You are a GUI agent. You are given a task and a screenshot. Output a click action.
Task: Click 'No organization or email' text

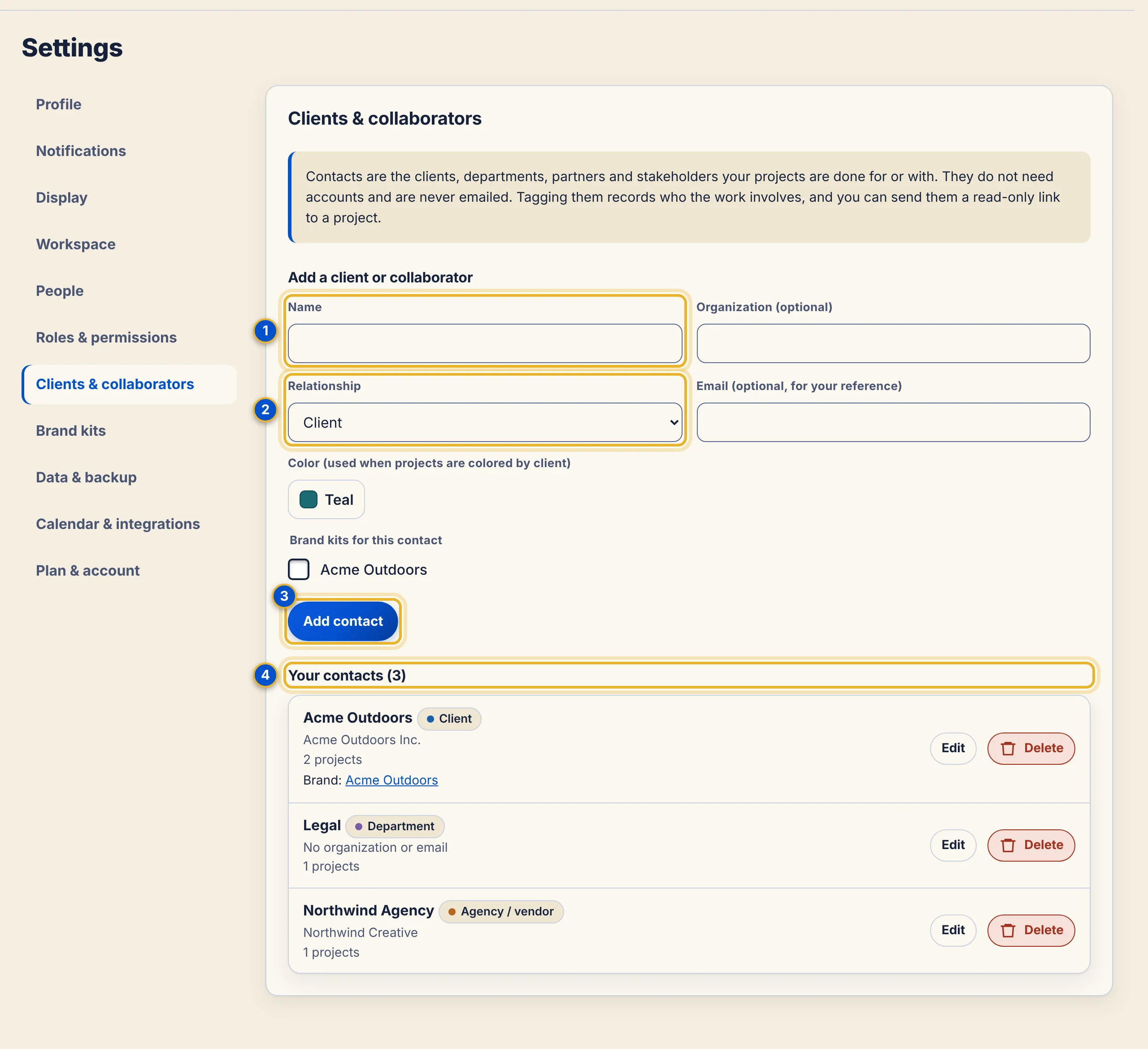tap(375, 848)
